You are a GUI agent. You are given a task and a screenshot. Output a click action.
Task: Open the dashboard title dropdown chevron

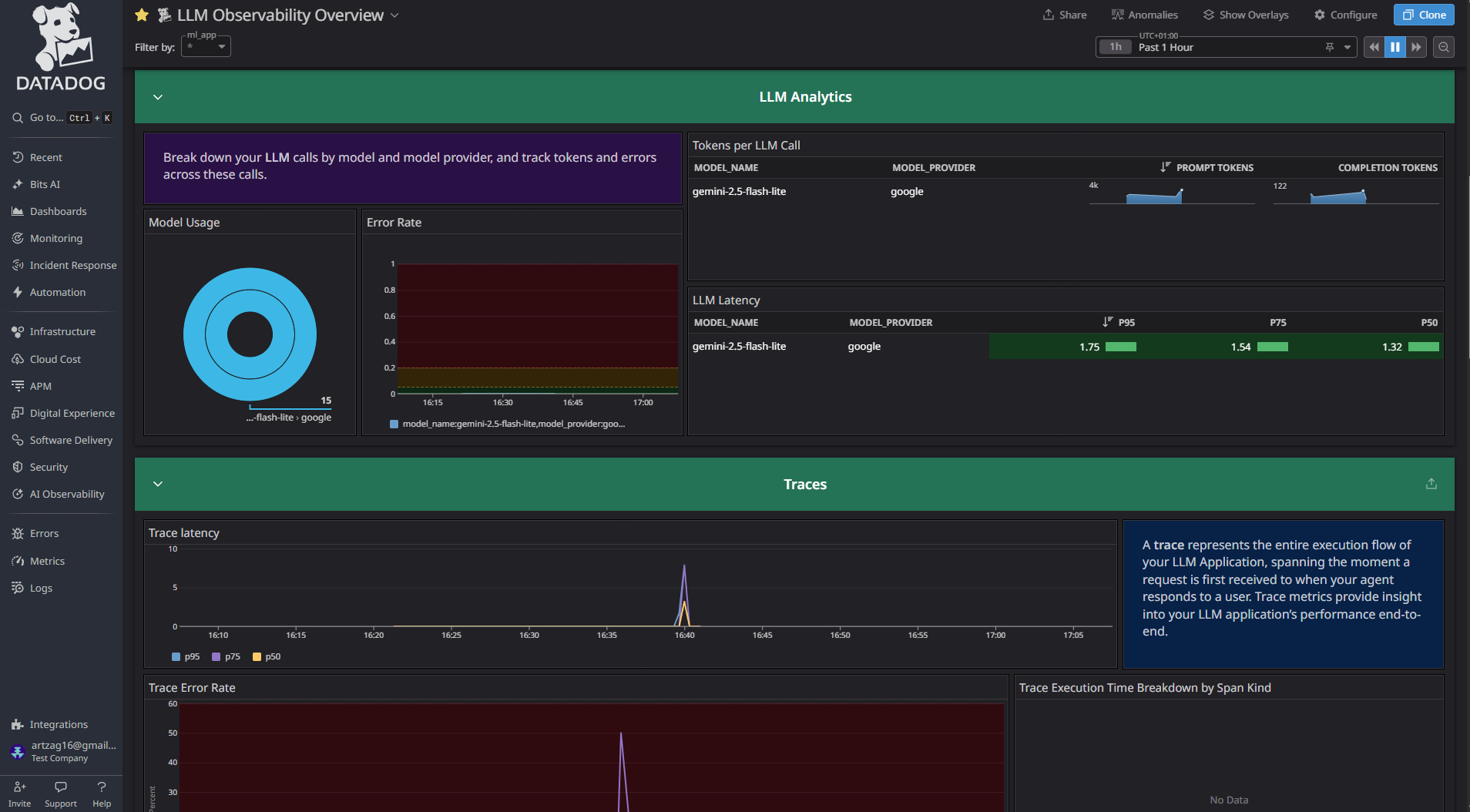[x=394, y=15]
